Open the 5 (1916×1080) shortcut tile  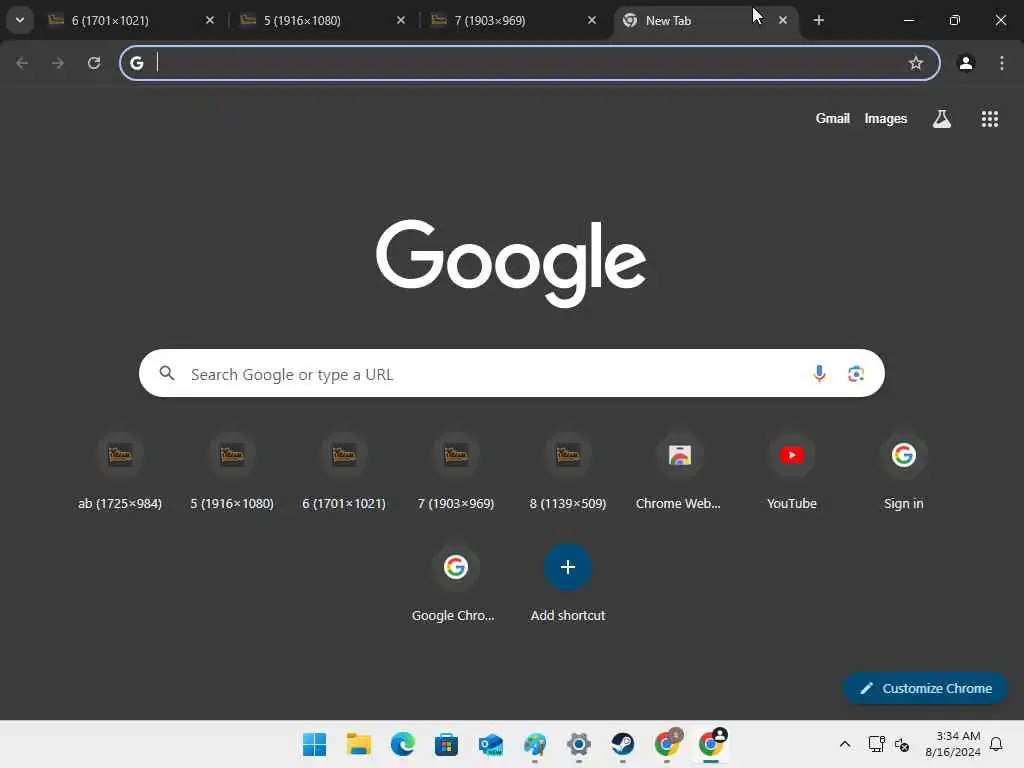point(232,472)
